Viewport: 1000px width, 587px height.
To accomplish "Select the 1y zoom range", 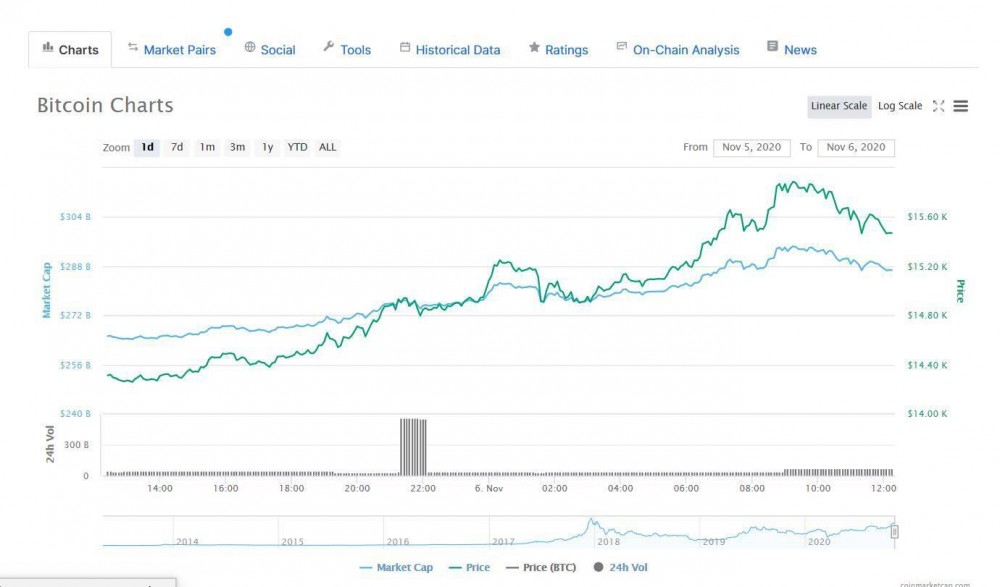I will [x=266, y=147].
